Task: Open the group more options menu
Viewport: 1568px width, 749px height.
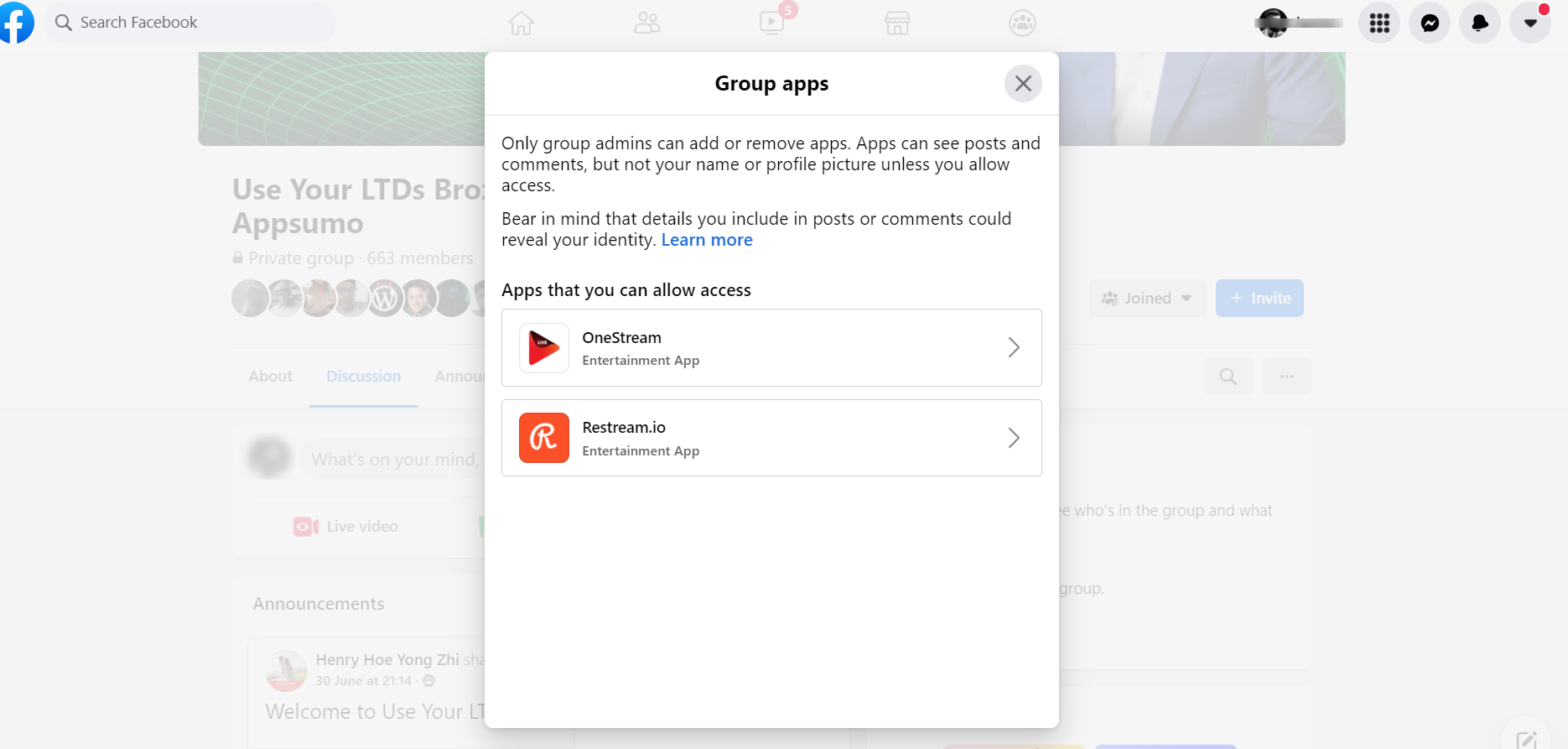Action: coord(1287,377)
